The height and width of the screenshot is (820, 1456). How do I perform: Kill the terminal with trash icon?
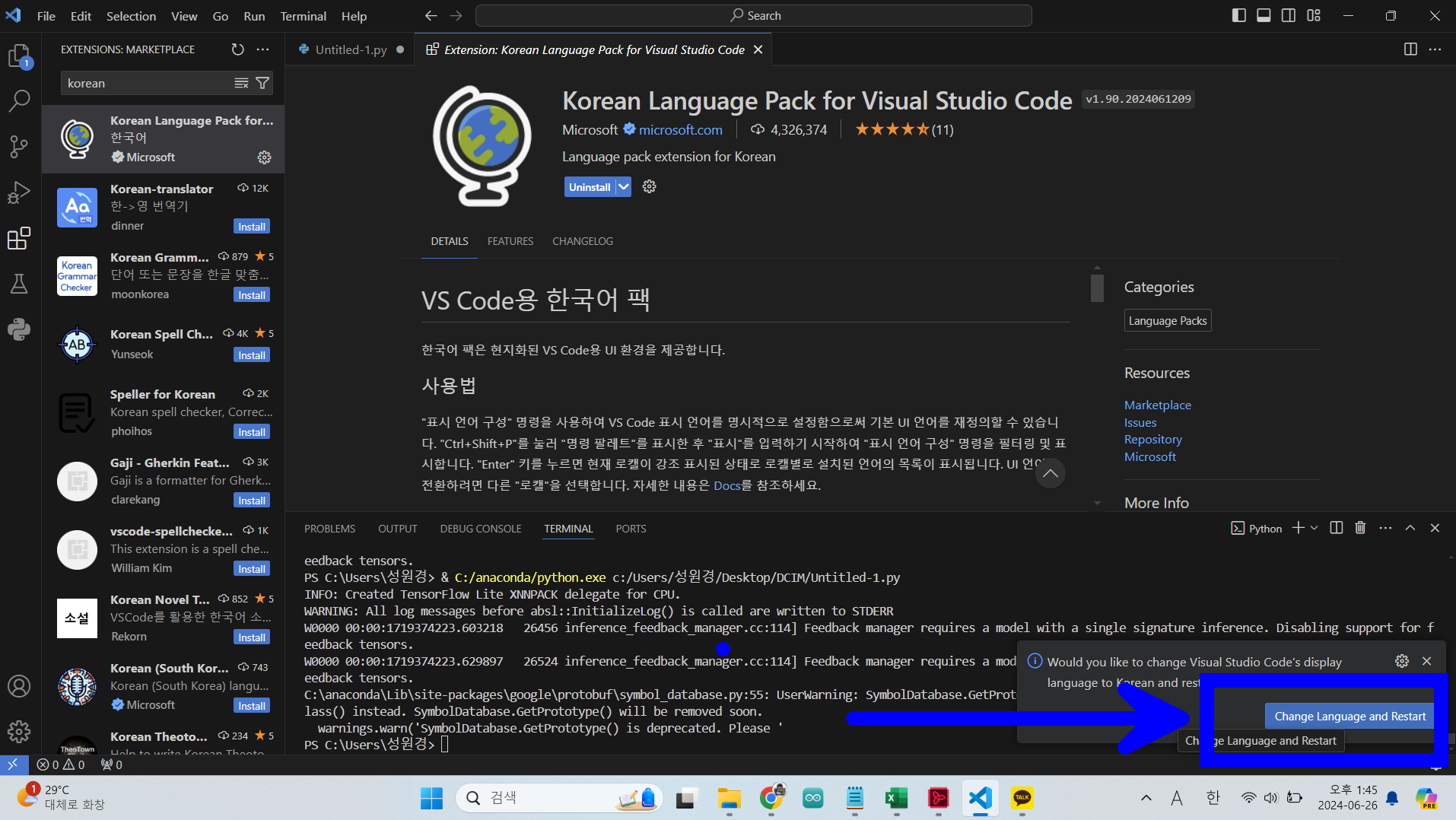coord(1361,528)
